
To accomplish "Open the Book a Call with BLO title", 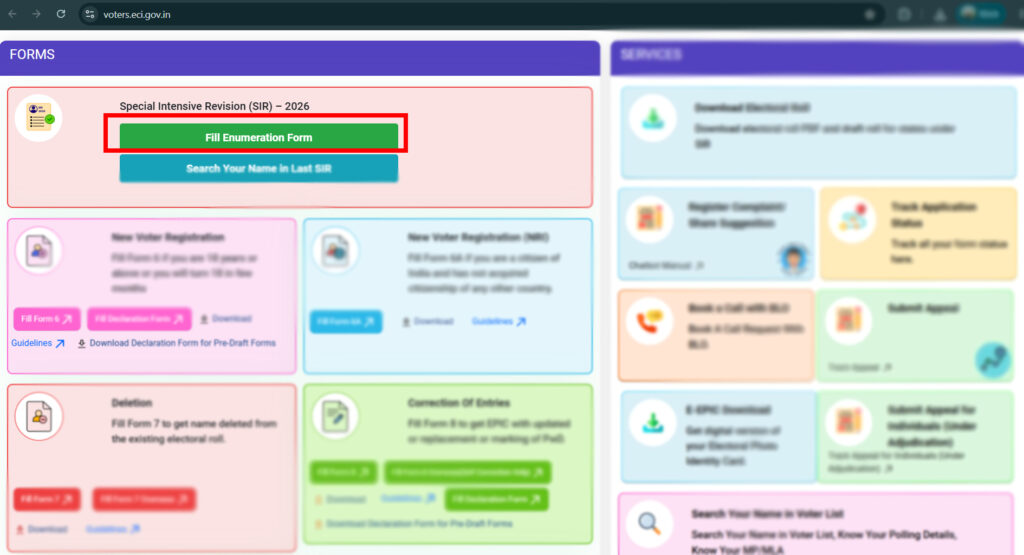I will click(x=738, y=308).
